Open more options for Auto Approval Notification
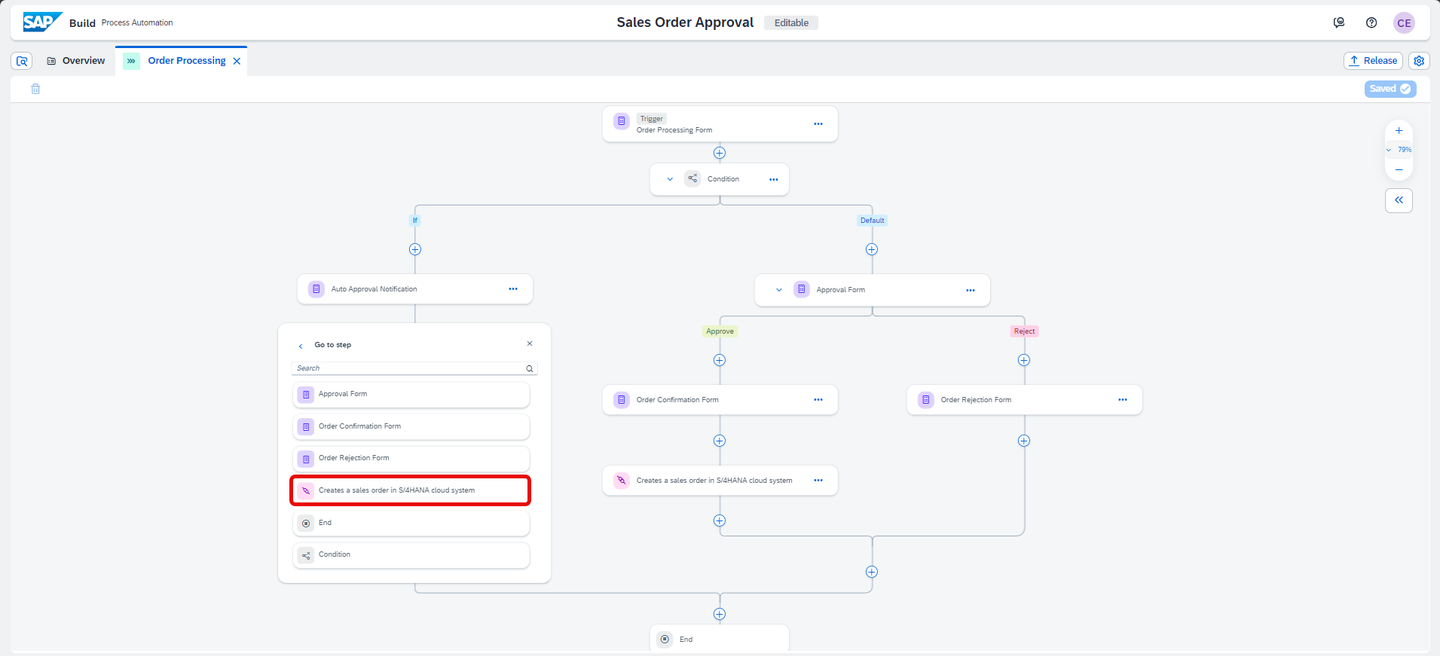 [513, 289]
